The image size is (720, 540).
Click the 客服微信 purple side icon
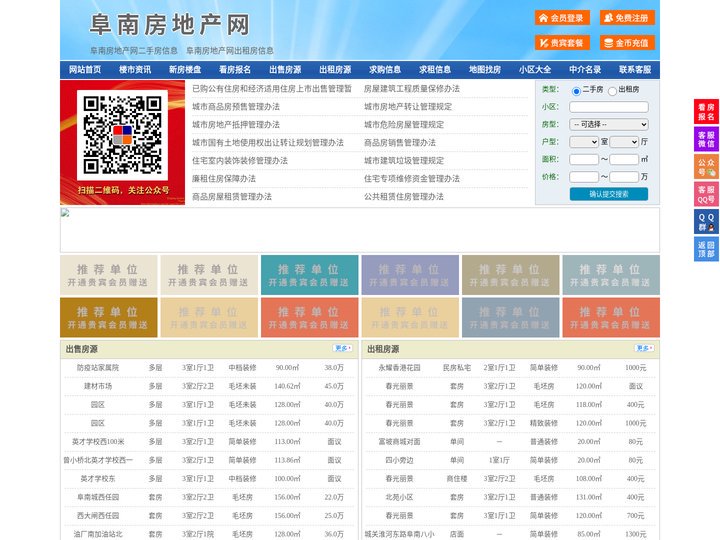click(x=706, y=139)
